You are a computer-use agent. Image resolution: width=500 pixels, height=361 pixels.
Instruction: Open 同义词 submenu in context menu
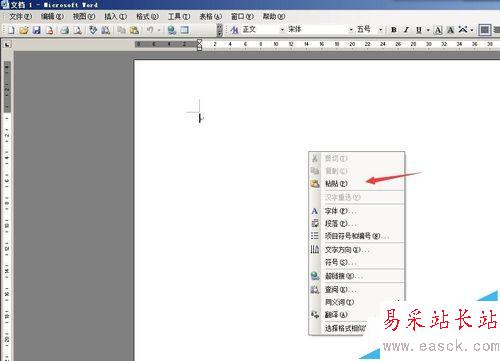click(357, 302)
